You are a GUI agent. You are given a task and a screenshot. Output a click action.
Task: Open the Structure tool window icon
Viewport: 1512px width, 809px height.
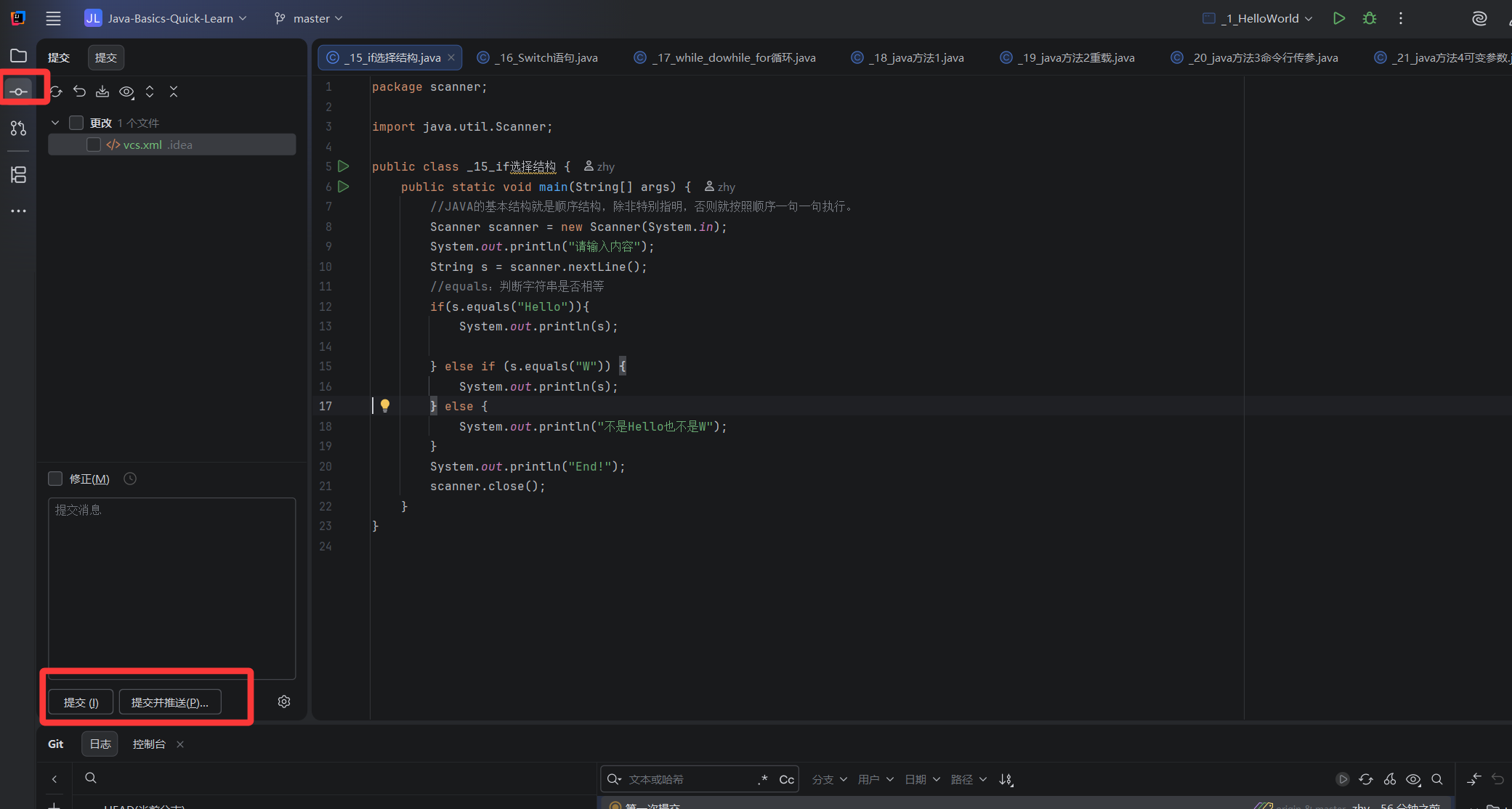point(19,174)
